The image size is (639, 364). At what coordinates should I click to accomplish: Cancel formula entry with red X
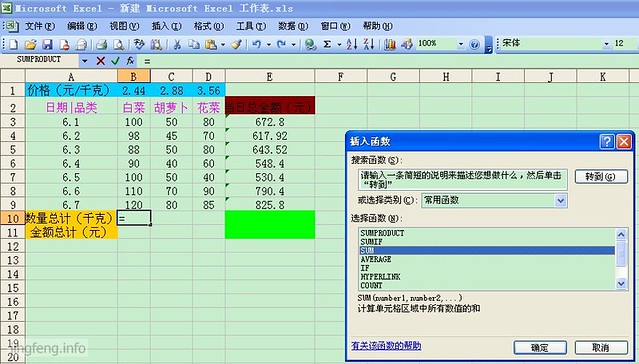(101, 61)
